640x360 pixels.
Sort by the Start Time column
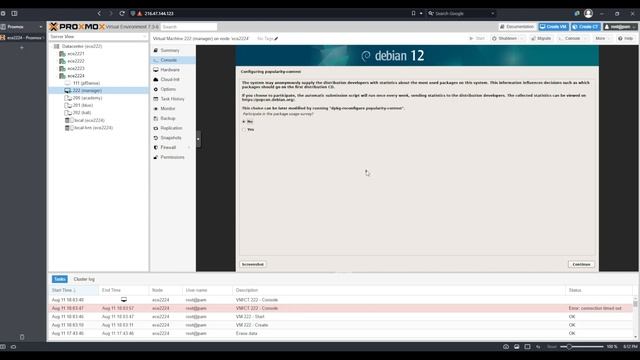pyautogui.click(x=73, y=290)
